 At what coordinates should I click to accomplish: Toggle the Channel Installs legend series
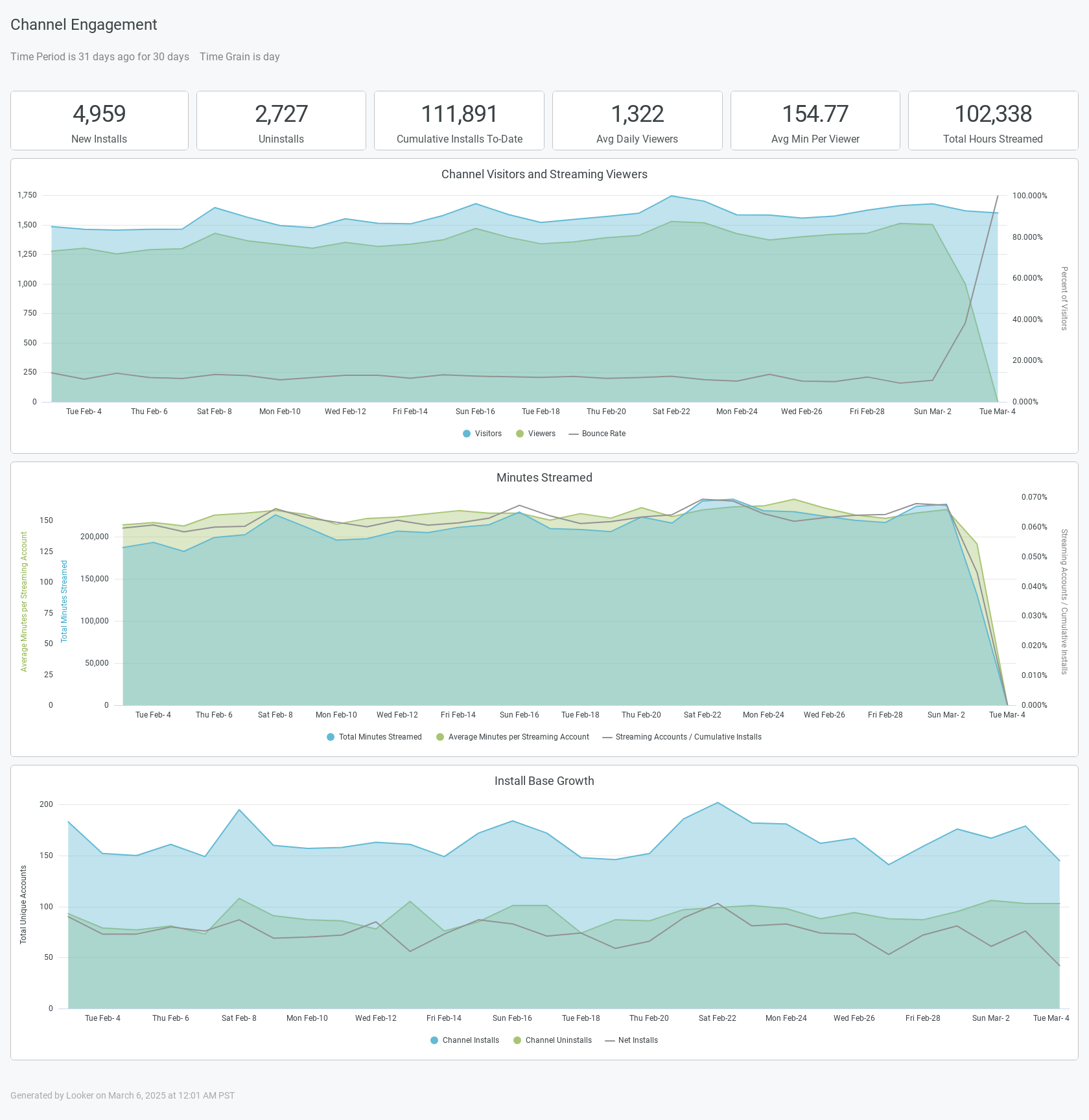[x=465, y=1040]
